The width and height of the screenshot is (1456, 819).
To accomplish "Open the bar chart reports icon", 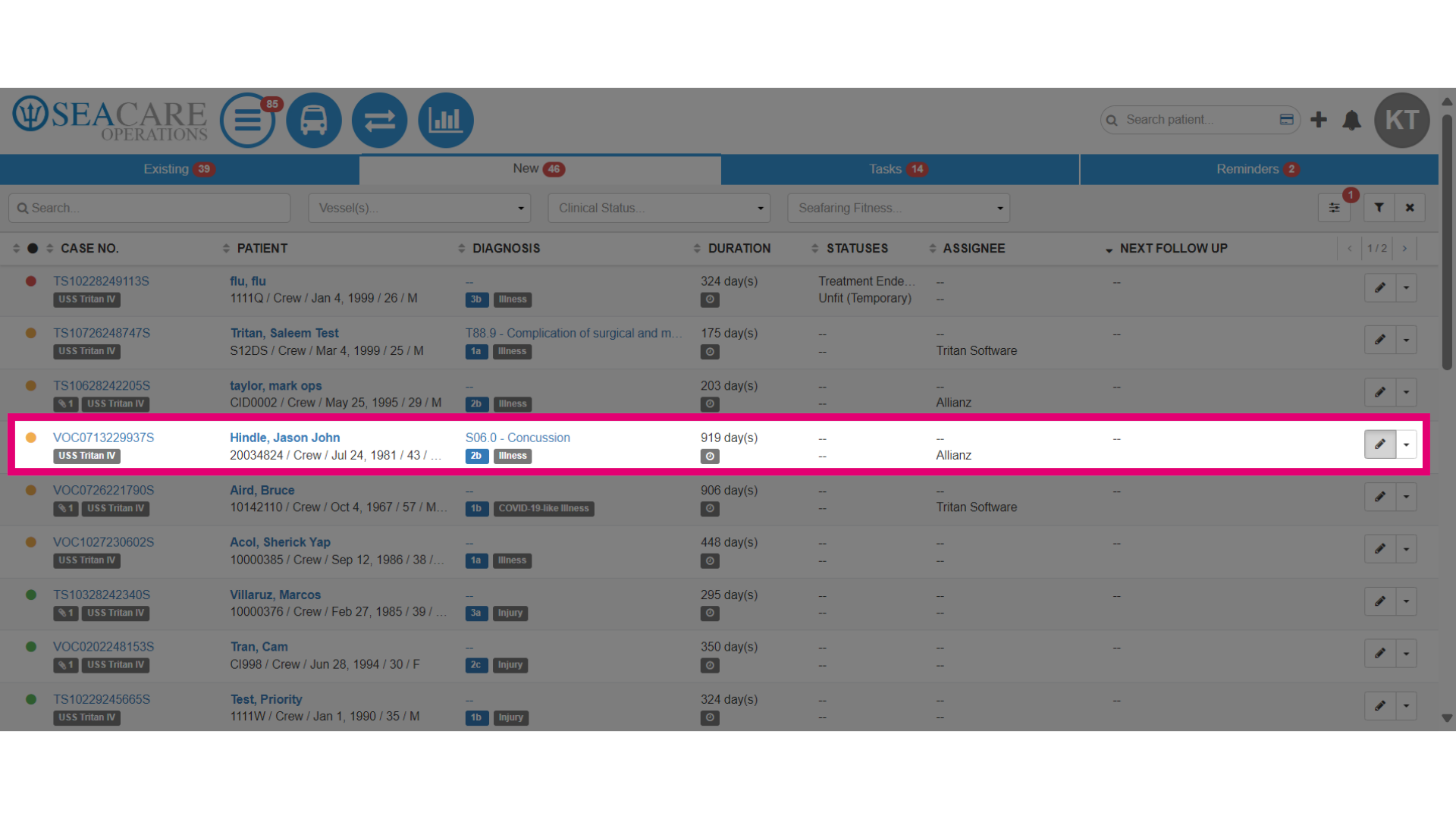I will pos(446,120).
